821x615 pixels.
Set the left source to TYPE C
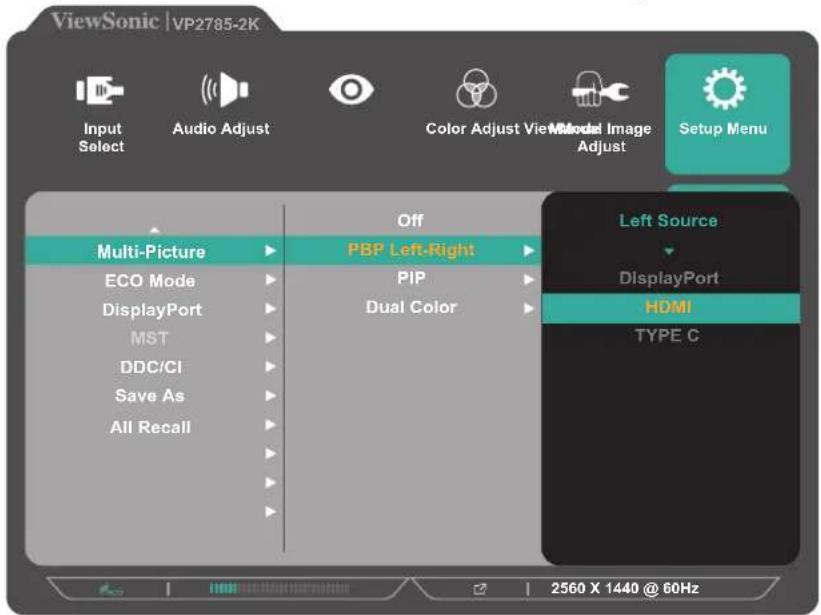pos(667,336)
